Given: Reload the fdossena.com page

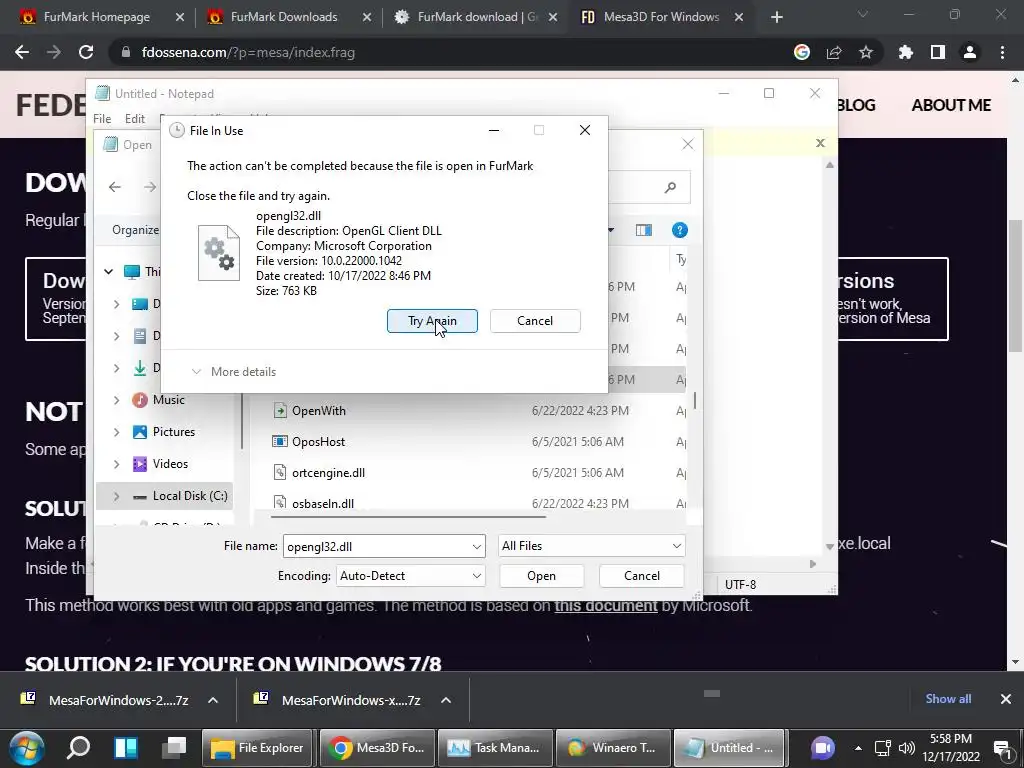Looking at the screenshot, I should (86, 52).
